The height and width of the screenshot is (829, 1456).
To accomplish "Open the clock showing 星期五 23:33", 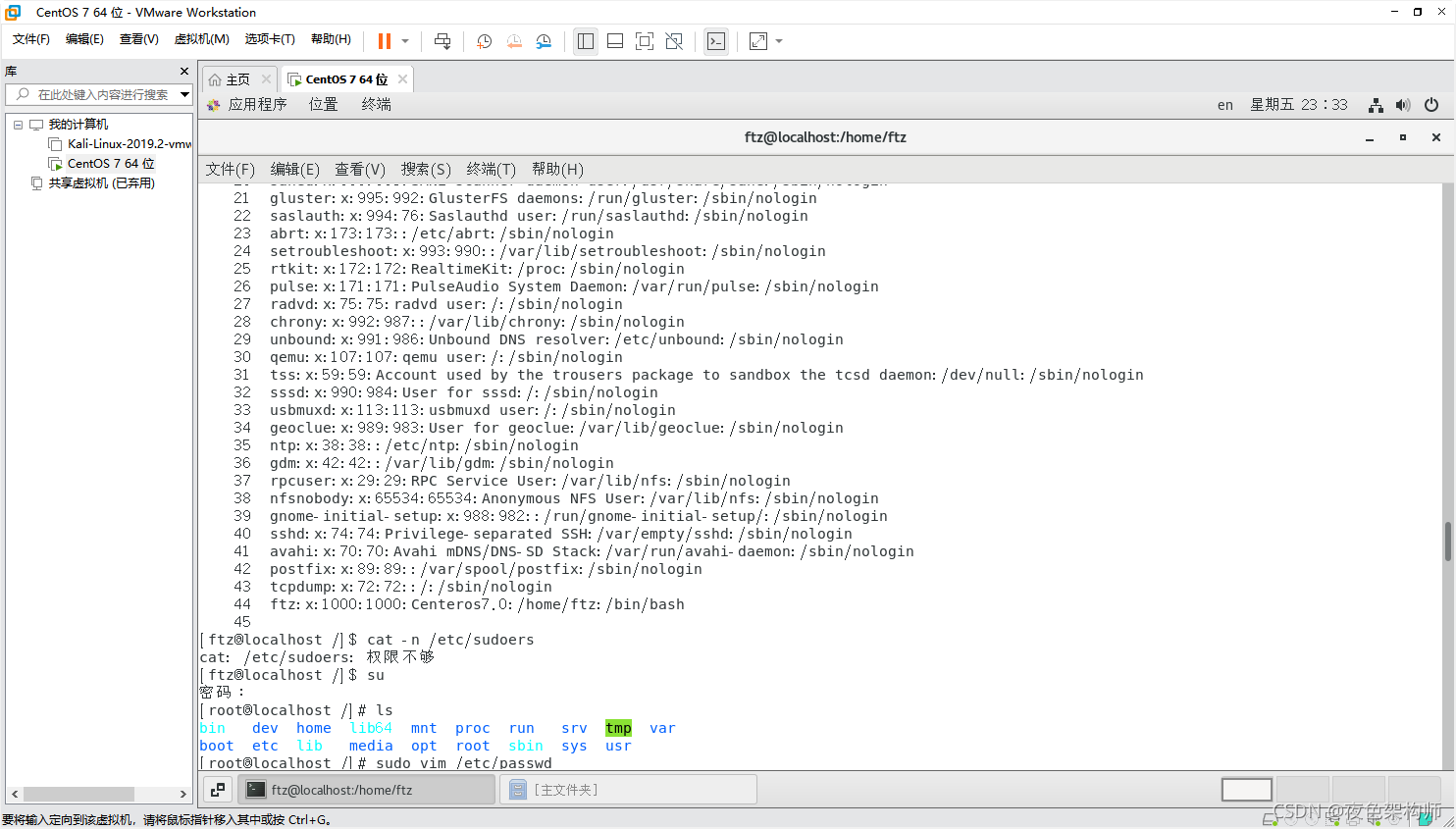I will point(1299,105).
